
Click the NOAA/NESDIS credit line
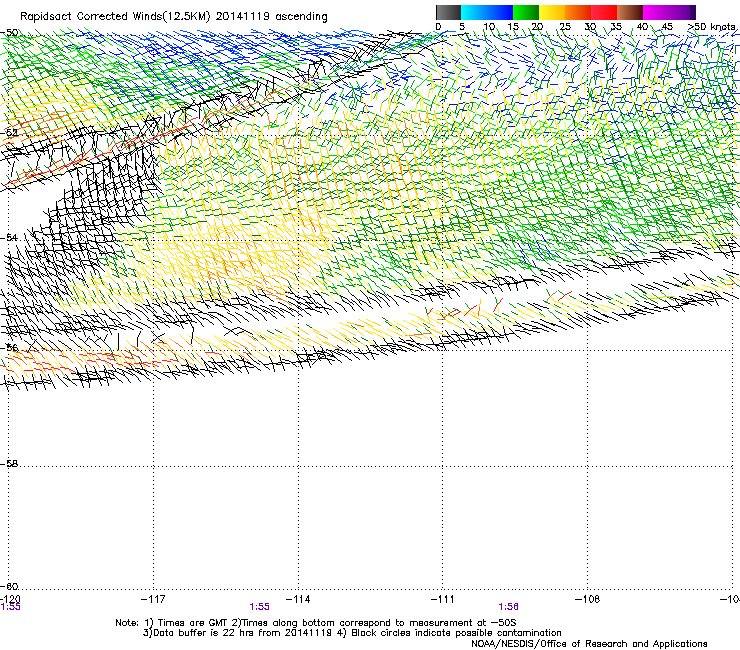pos(589,643)
